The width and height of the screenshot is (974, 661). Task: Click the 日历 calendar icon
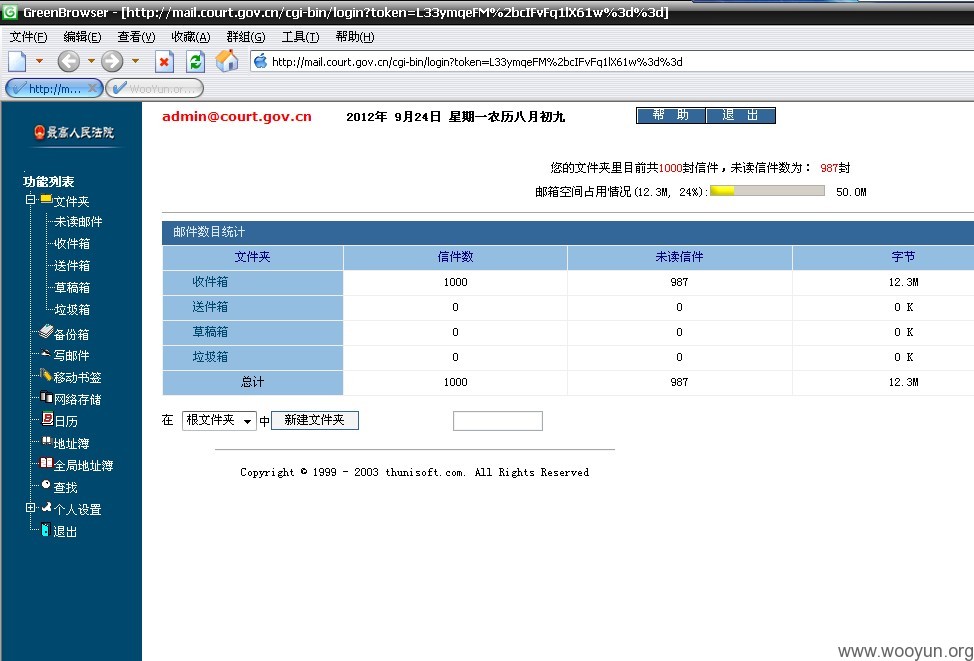[x=47, y=419]
